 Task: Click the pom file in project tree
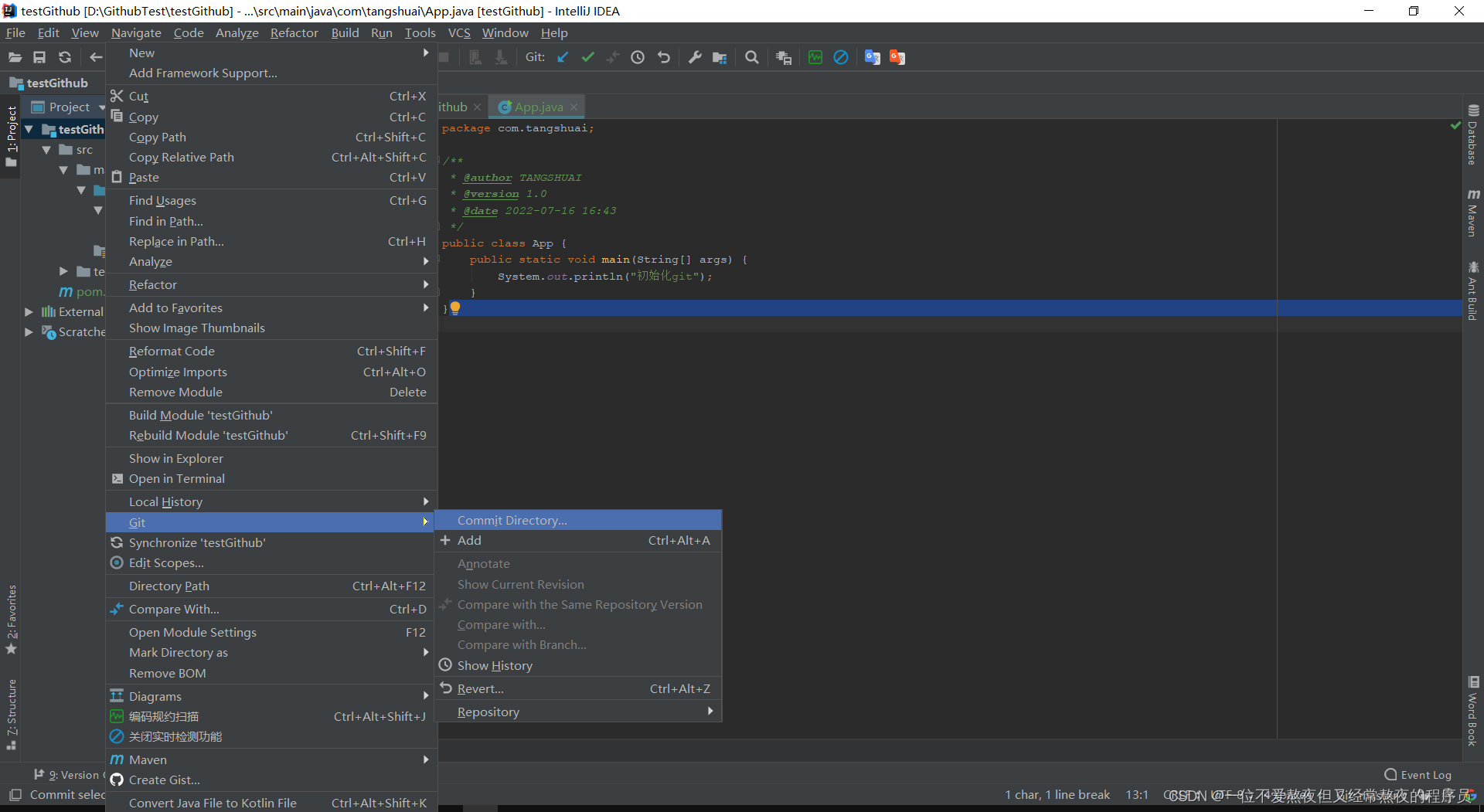pos(82,292)
